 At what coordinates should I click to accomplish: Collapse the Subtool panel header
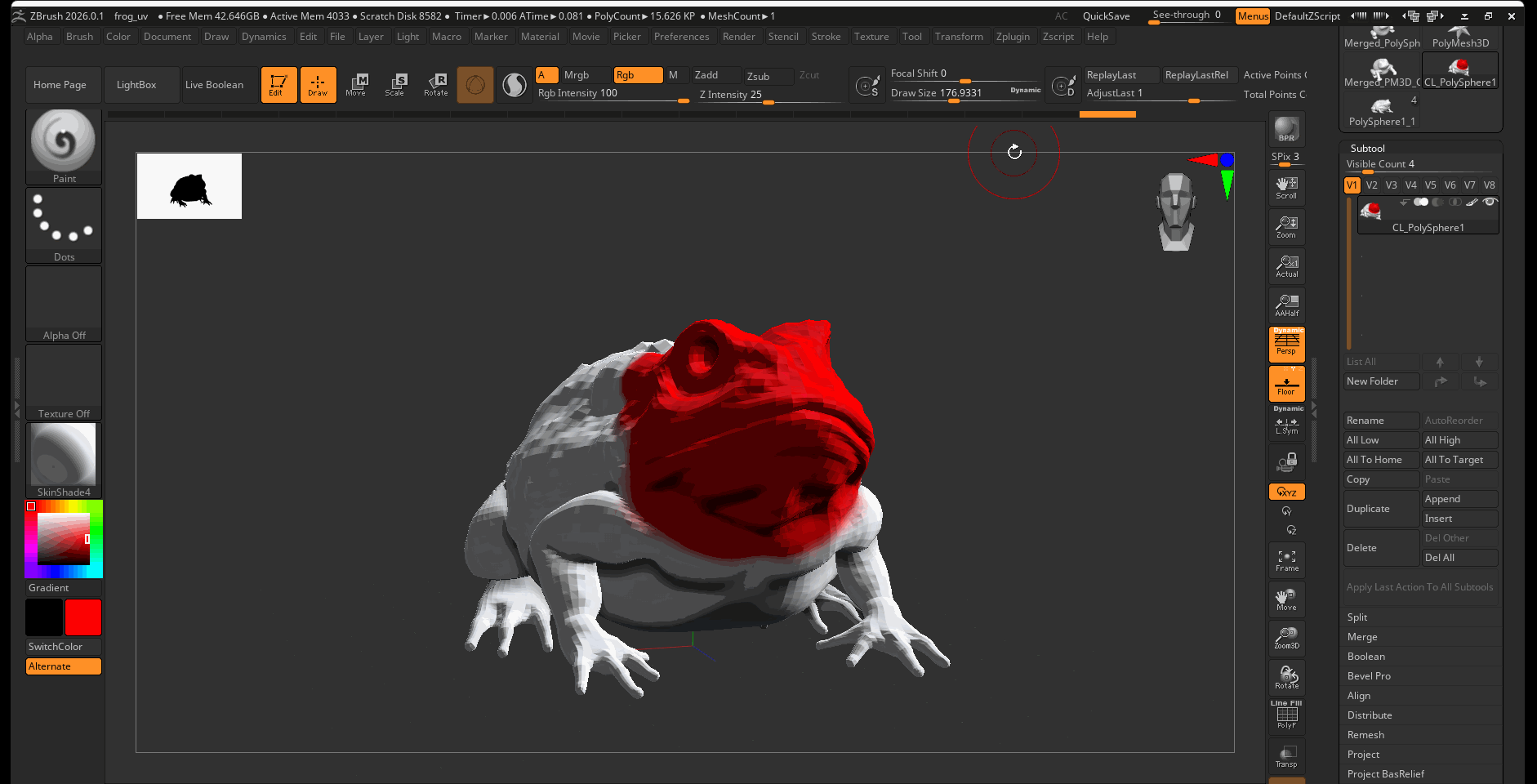point(1367,149)
